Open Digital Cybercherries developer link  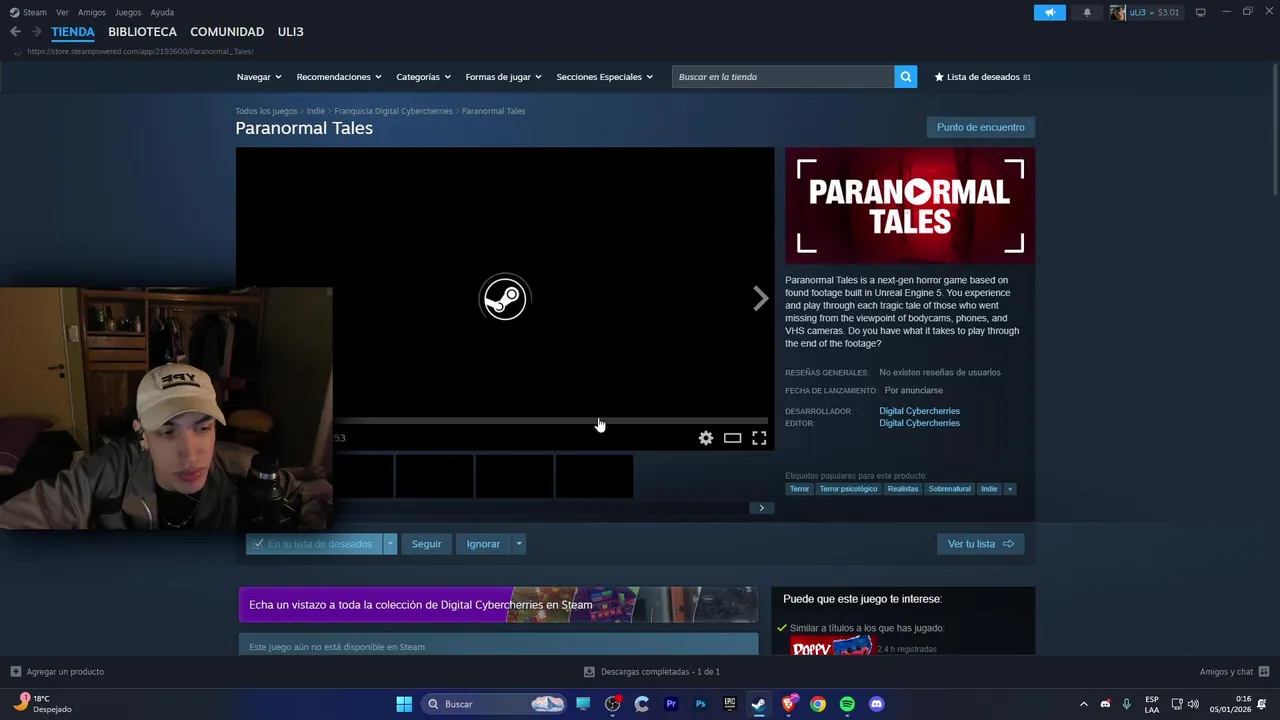919,411
